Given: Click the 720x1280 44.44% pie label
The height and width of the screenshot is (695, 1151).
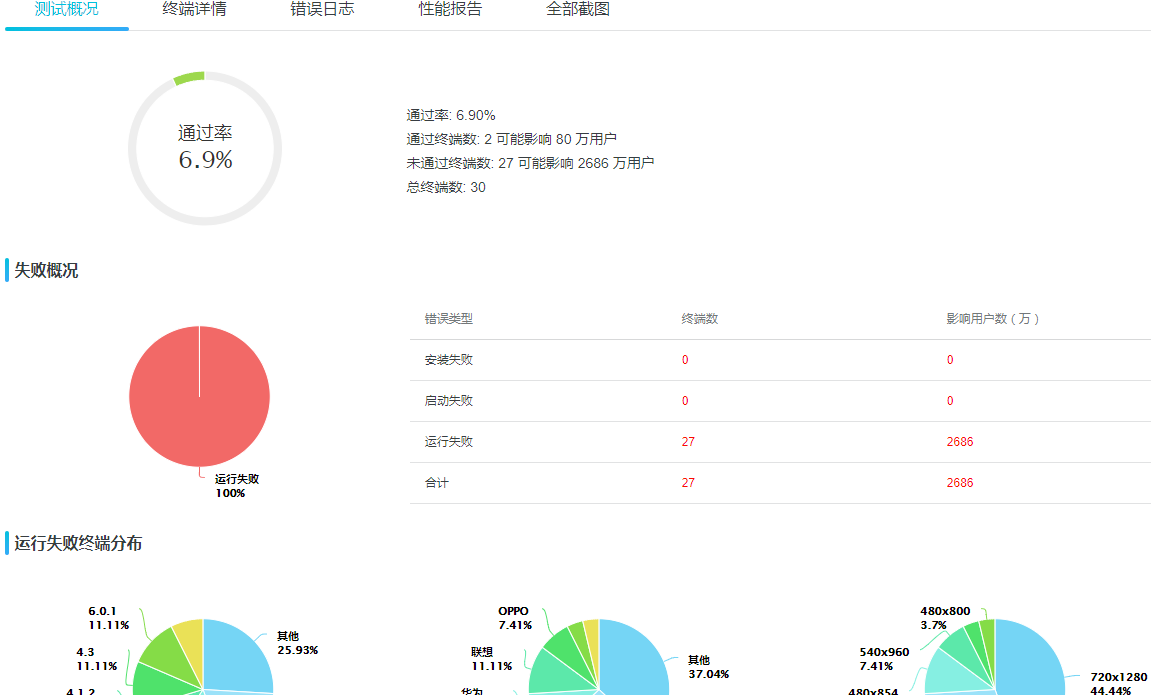Looking at the screenshot, I should click(1118, 683).
